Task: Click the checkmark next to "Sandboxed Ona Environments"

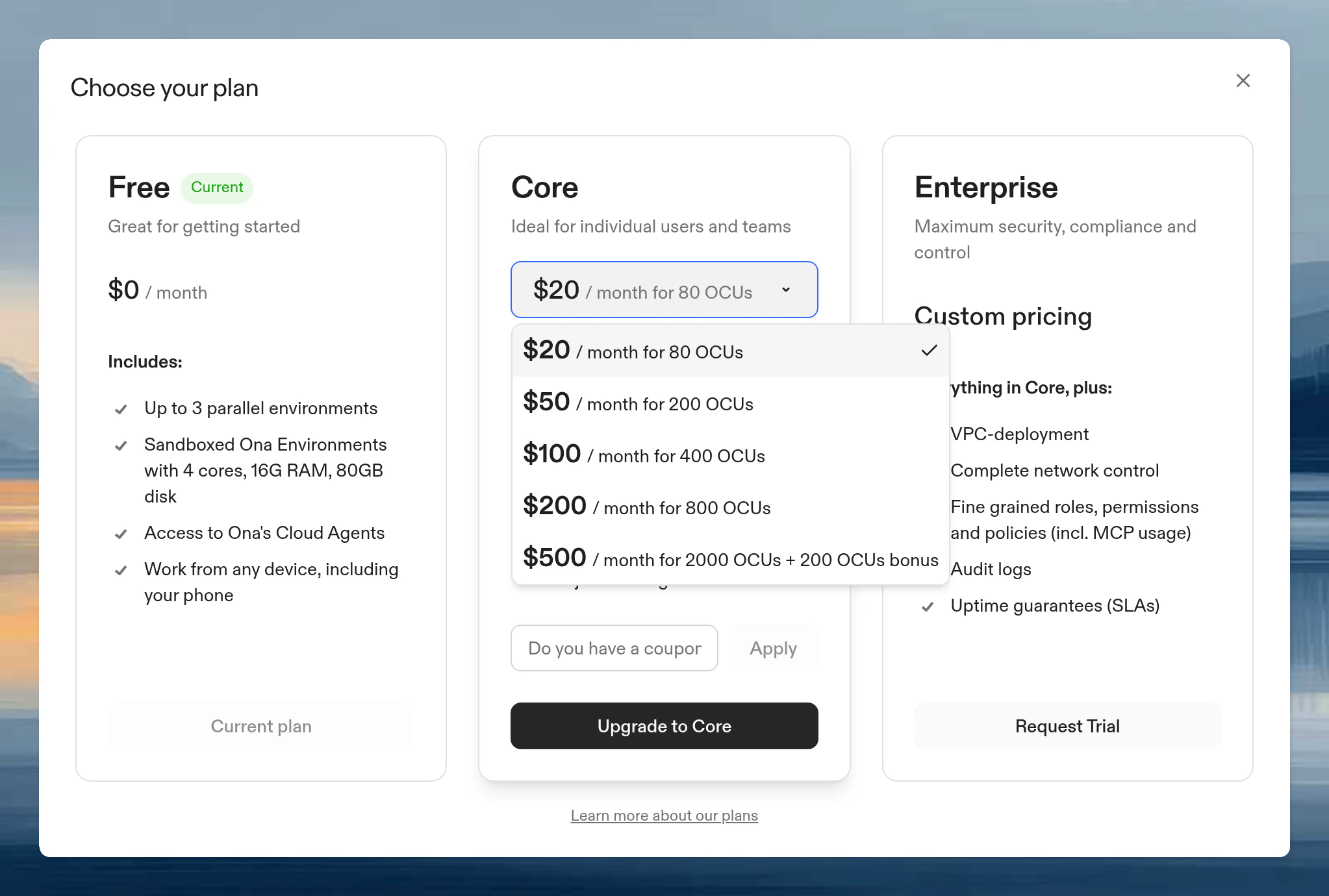Action: coord(121,445)
